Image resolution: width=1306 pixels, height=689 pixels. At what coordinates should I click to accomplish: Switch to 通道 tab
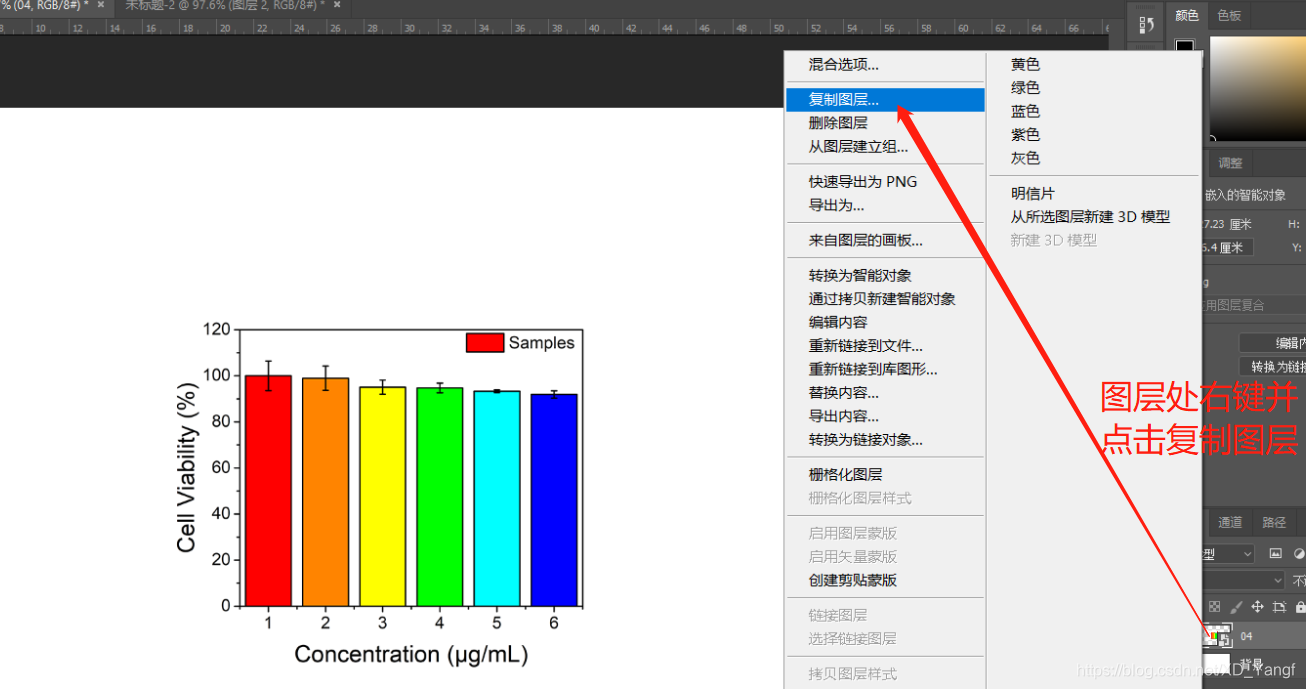pyautogui.click(x=1230, y=522)
